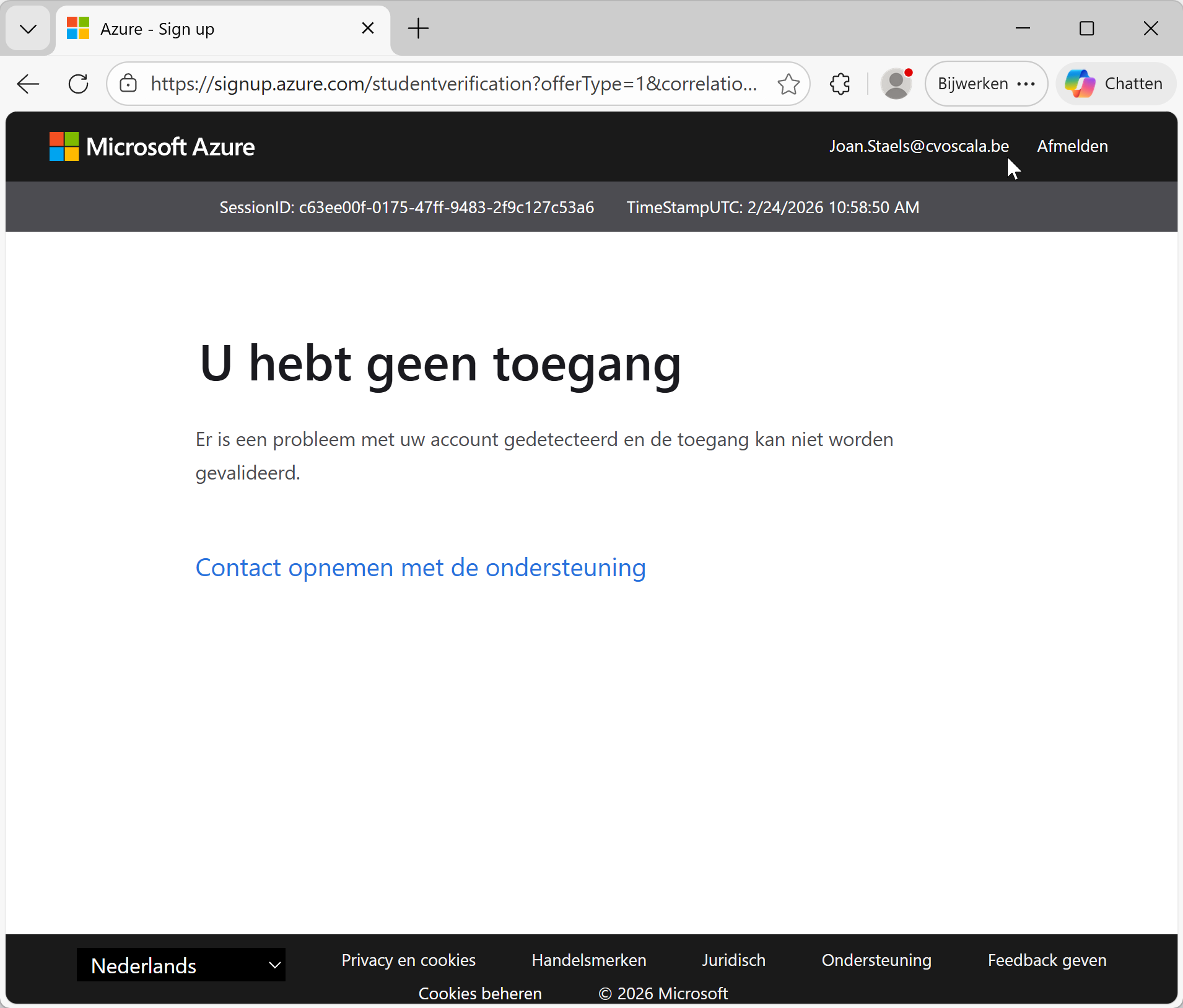
Task: Open the browser profile avatar
Action: point(896,84)
